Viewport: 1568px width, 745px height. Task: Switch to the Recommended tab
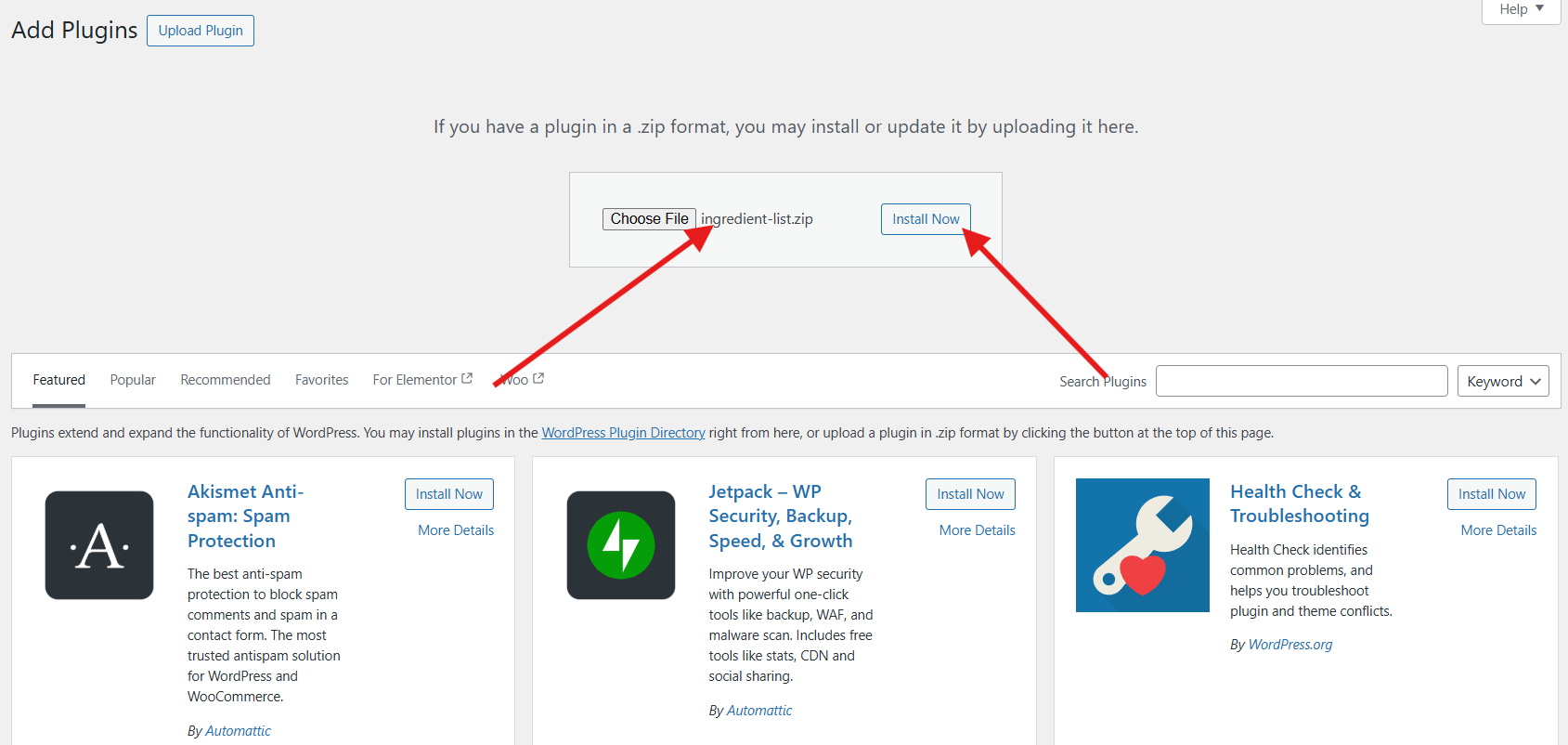click(x=226, y=380)
